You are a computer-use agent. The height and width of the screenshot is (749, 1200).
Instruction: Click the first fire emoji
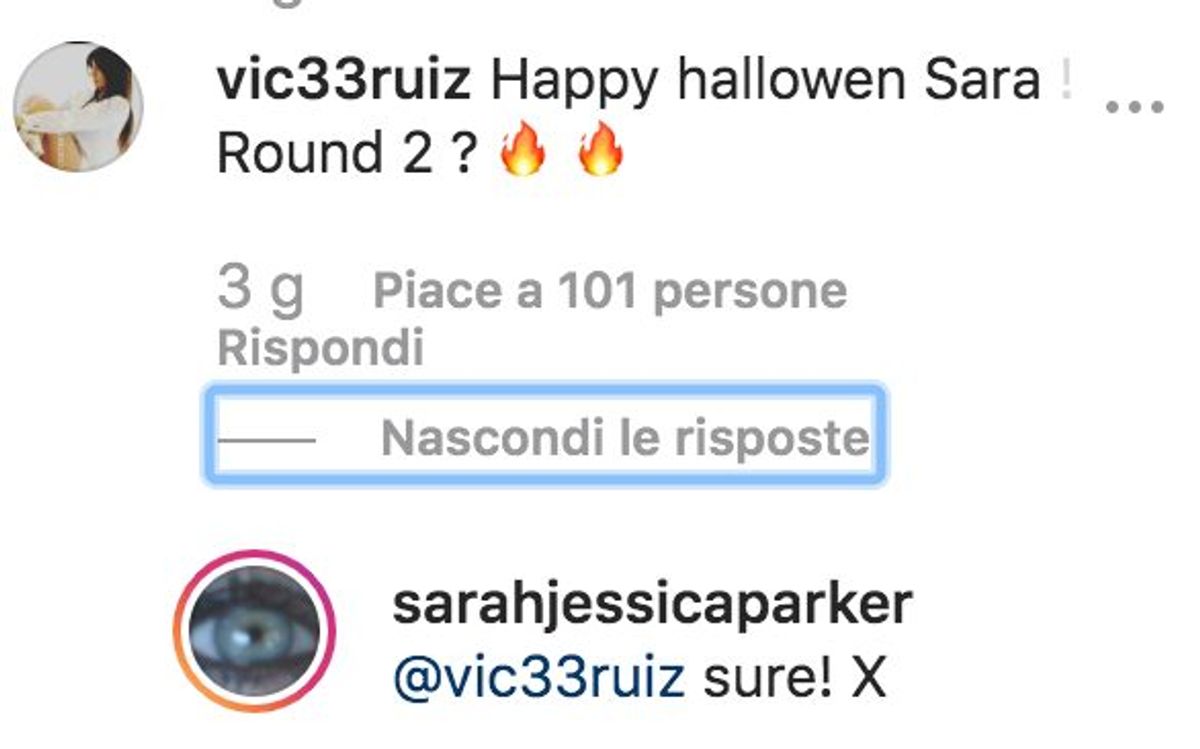[523, 153]
